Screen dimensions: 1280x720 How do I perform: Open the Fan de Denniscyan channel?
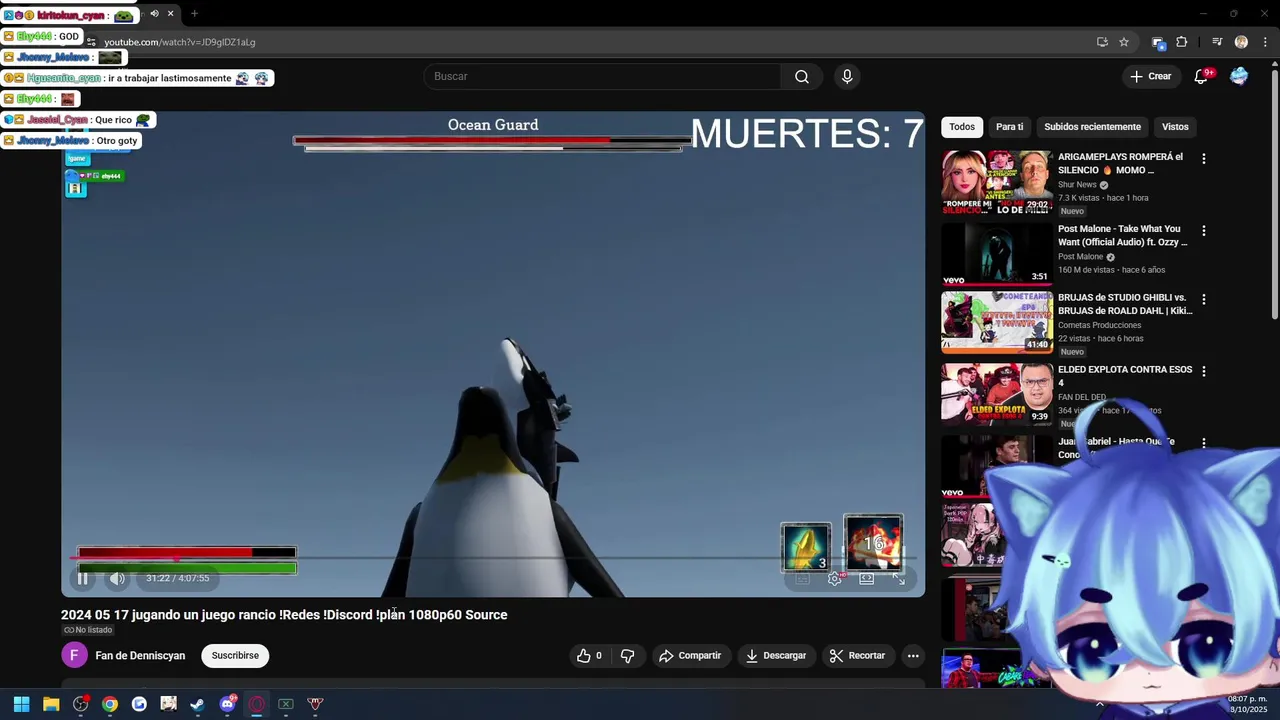tap(140, 656)
